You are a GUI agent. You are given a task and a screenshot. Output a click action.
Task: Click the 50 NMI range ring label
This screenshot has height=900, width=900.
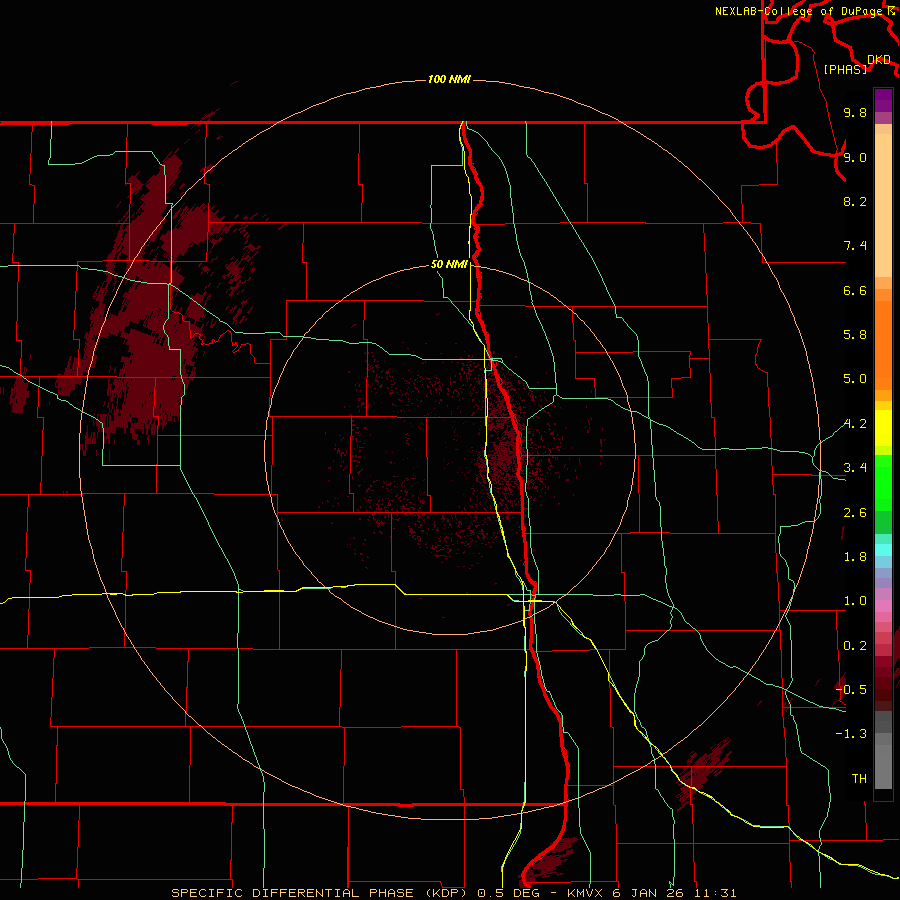coord(449,265)
